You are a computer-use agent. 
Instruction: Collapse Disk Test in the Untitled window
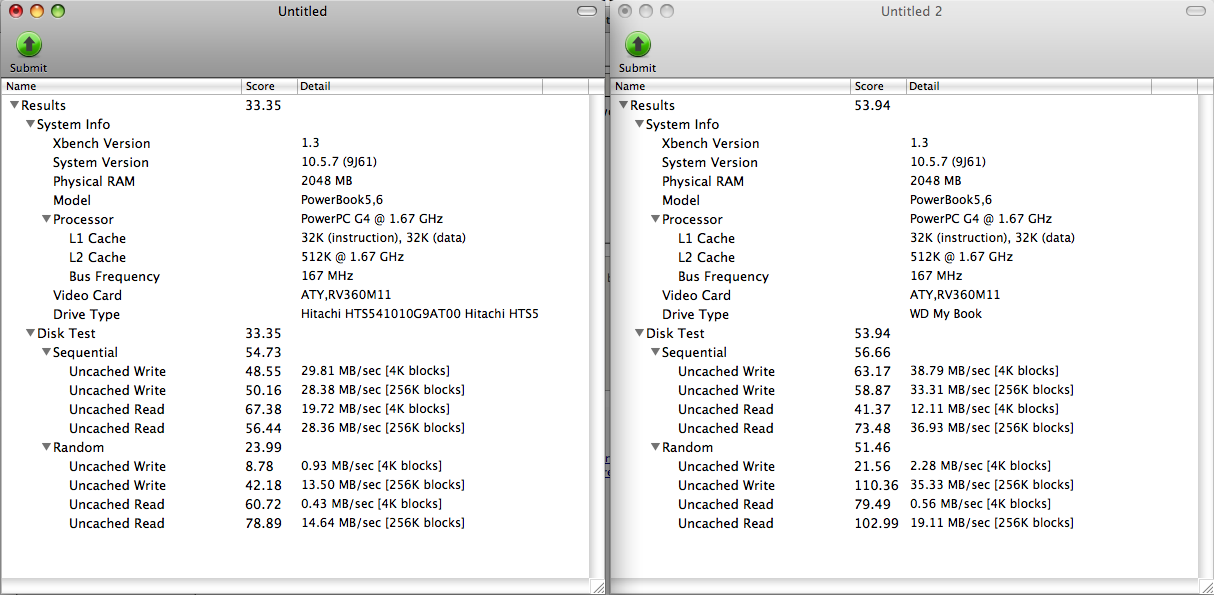pyautogui.click(x=30, y=333)
